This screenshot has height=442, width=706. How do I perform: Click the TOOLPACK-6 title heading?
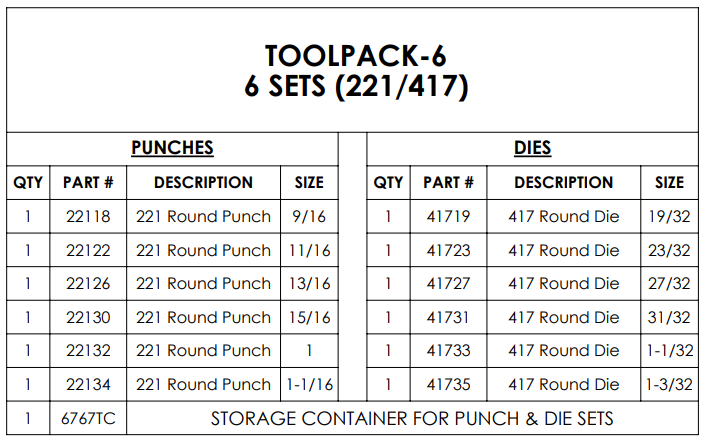pos(356,56)
